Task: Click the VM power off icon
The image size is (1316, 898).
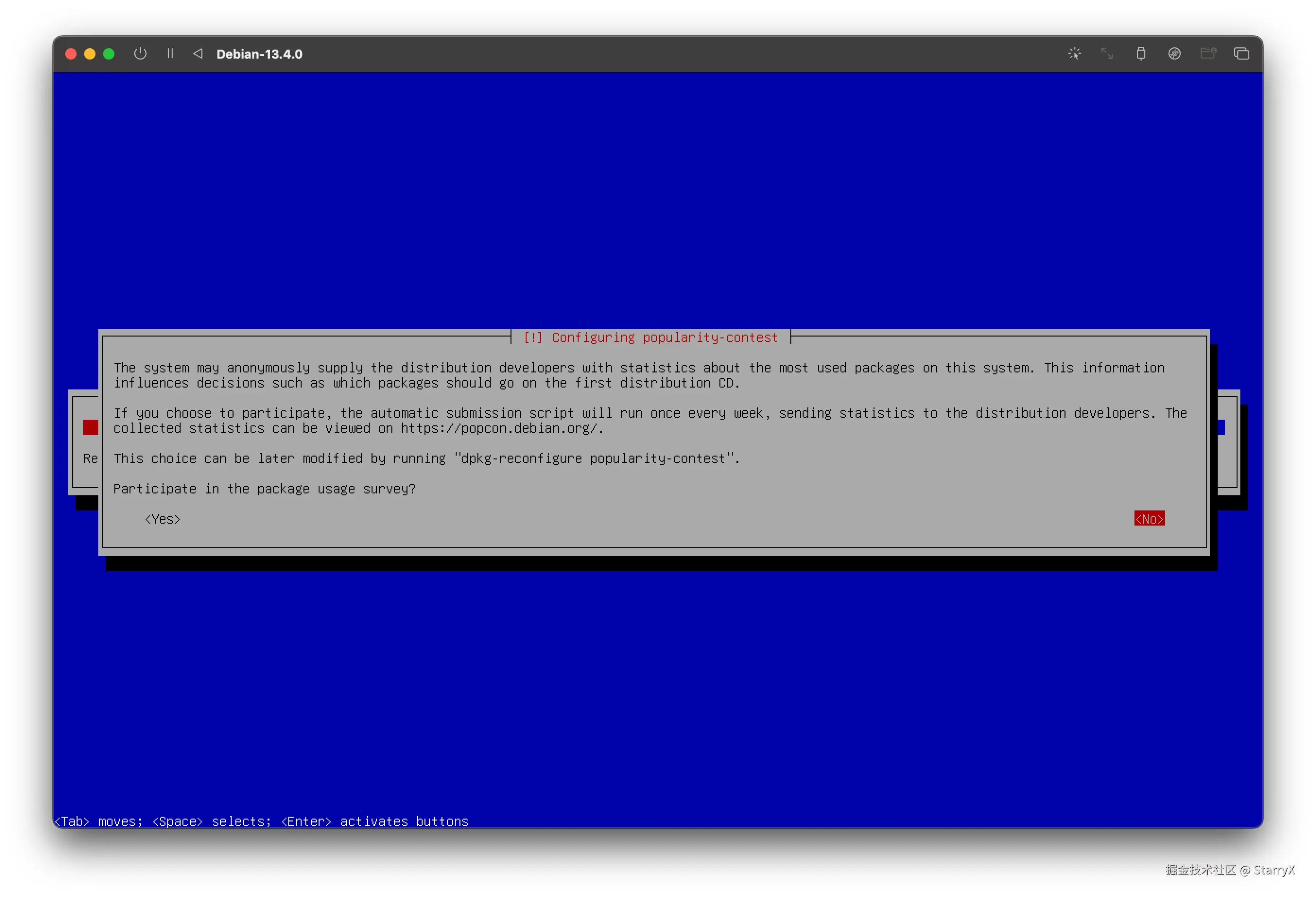Action: (x=140, y=54)
